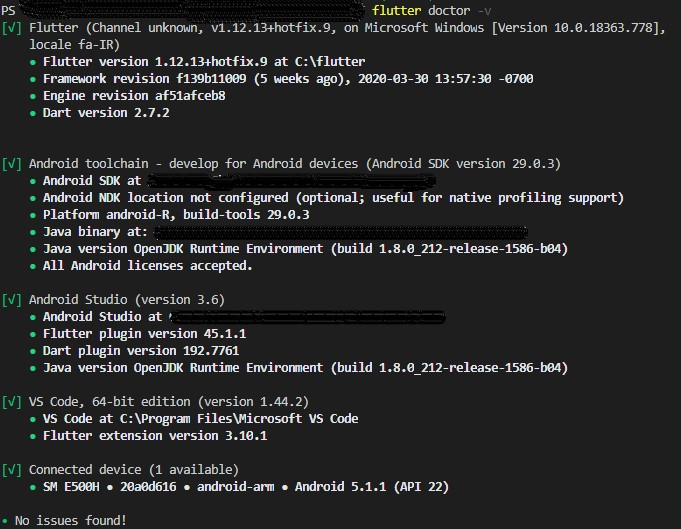Click the 'flutter doctor -v' command text
This screenshot has height=529, width=681.
(x=431, y=10)
